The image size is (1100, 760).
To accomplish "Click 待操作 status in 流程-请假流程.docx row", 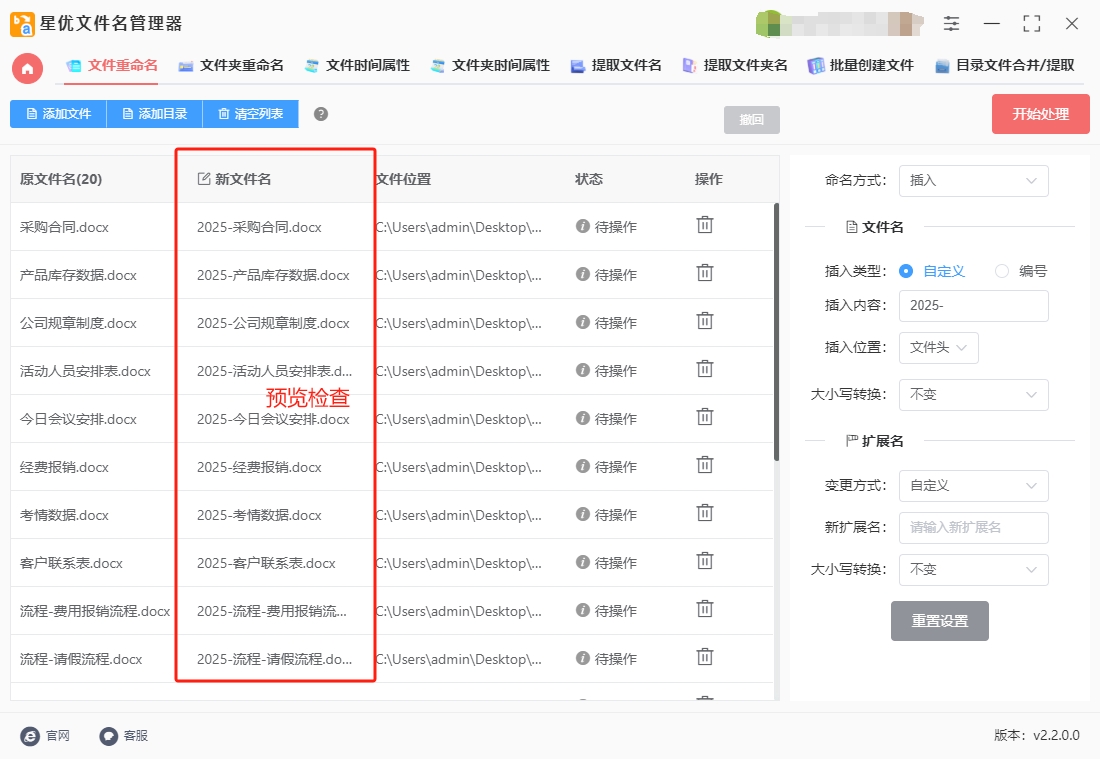I will pyautogui.click(x=615, y=659).
